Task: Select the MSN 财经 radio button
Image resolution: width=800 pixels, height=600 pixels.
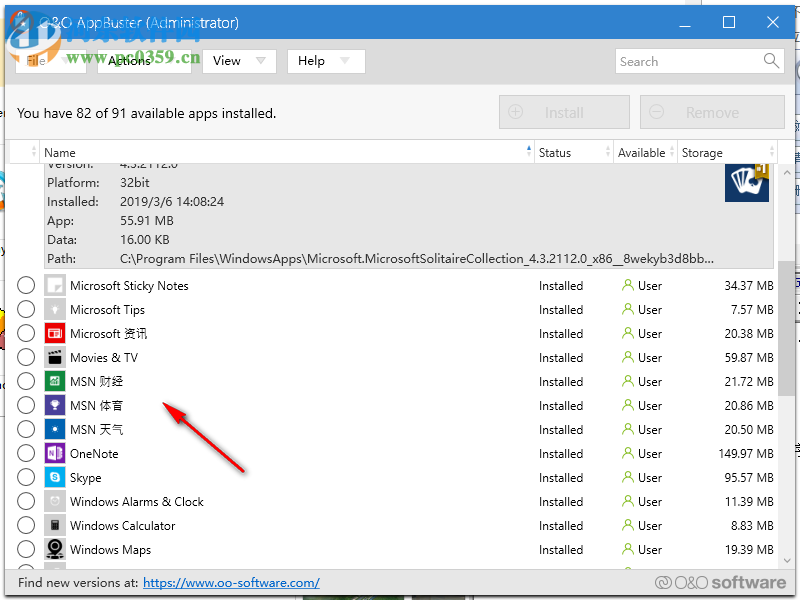Action: [x=26, y=382]
